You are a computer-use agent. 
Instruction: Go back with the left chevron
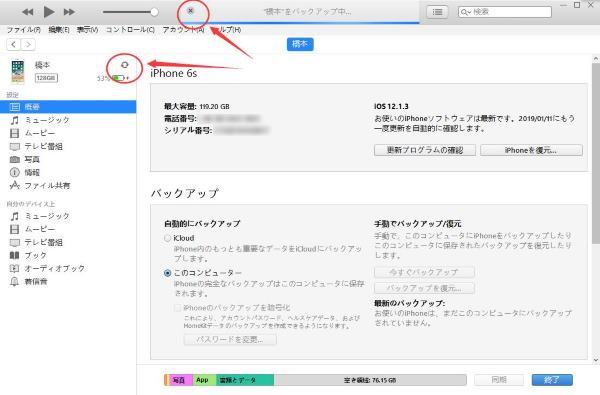[x=14, y=44]
